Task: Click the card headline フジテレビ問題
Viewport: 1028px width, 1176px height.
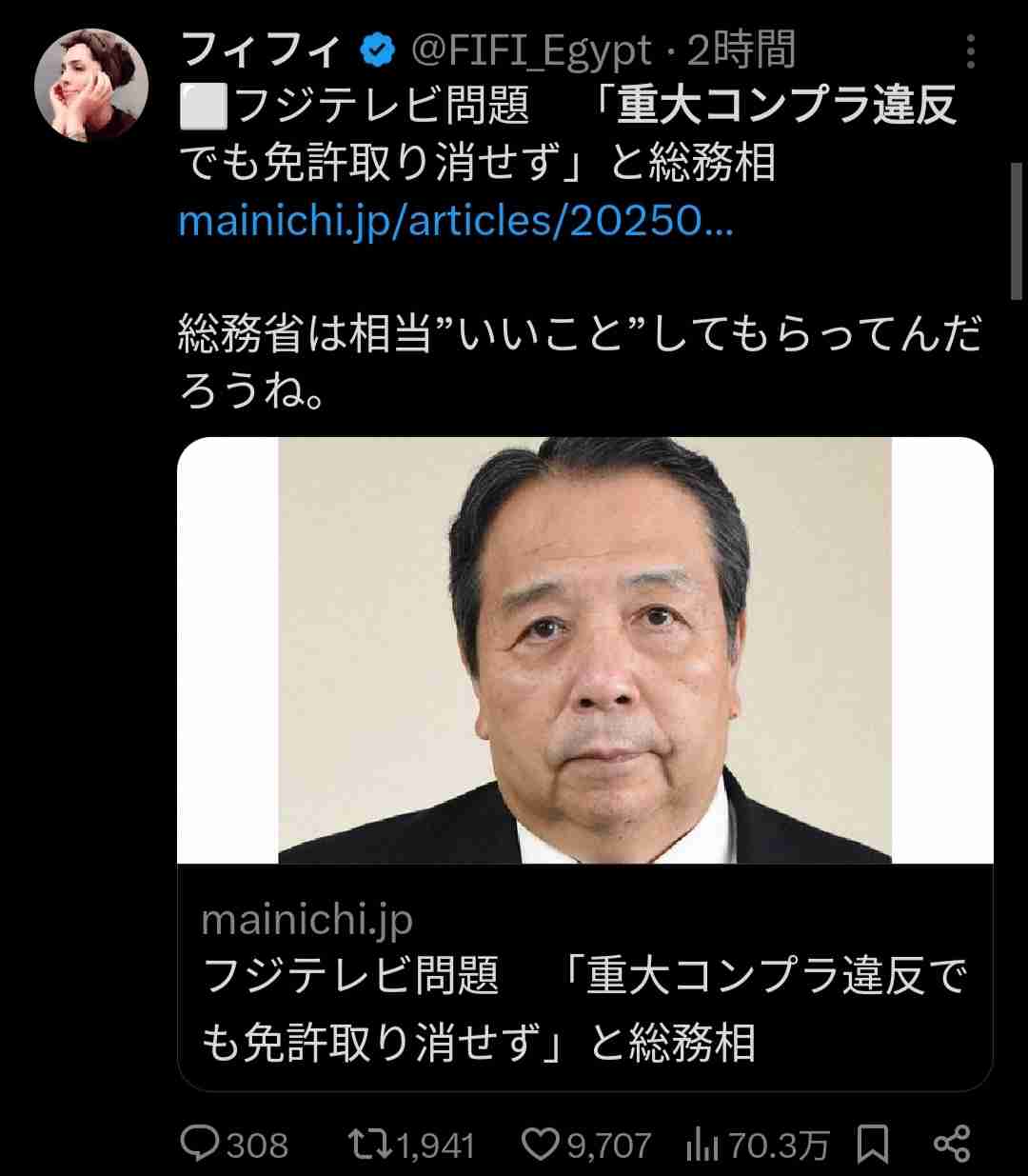Action: pos(351,976)
